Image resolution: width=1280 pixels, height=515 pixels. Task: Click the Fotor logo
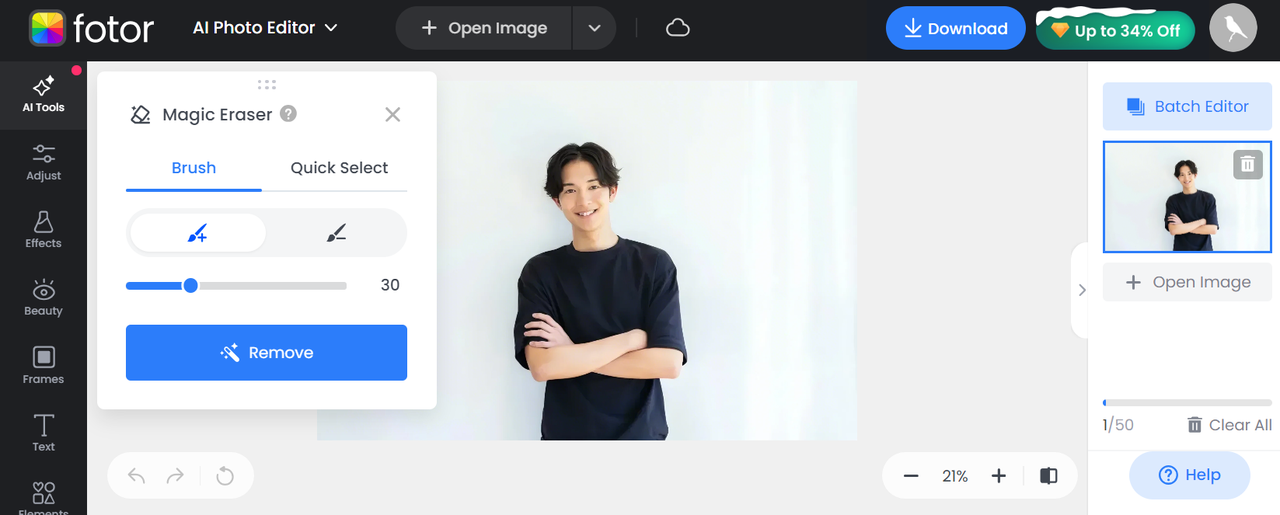click(x=92, y=28)
